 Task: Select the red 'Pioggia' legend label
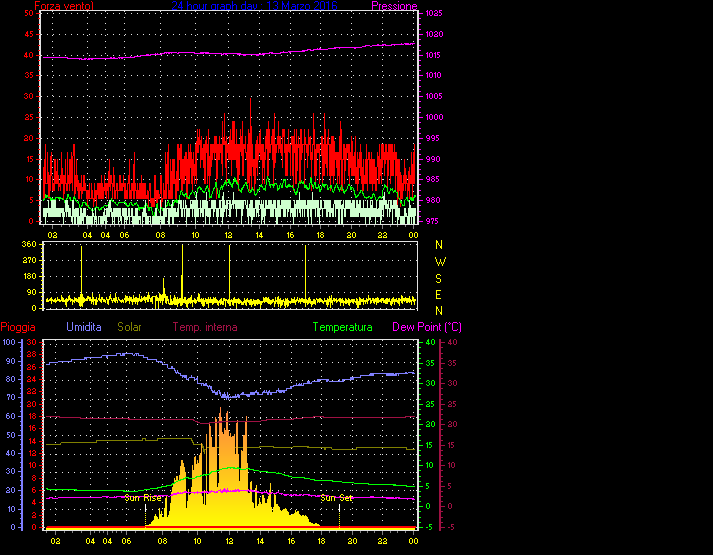click(x=18, y=327)
